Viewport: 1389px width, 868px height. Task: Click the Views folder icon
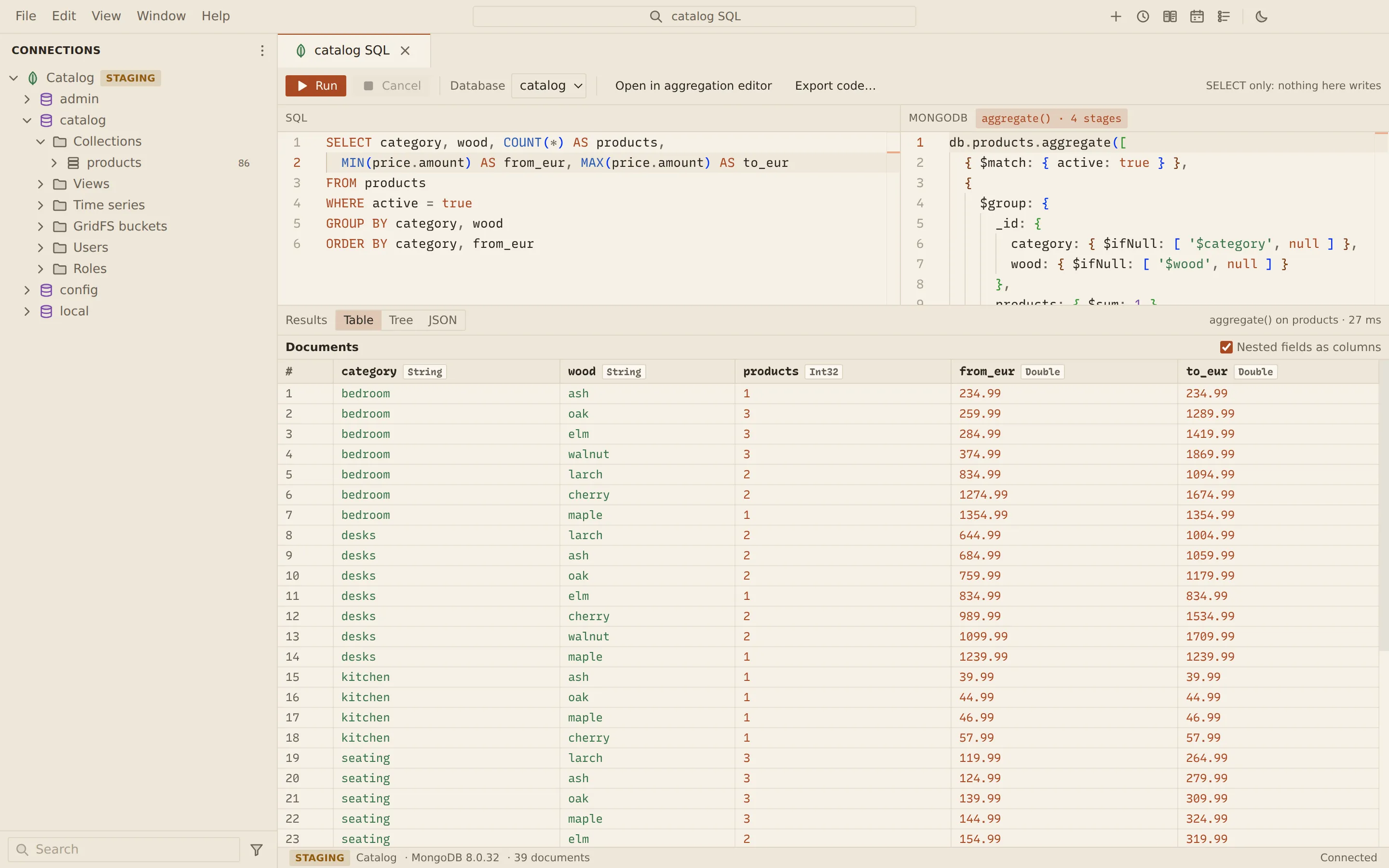click(60, 184)
